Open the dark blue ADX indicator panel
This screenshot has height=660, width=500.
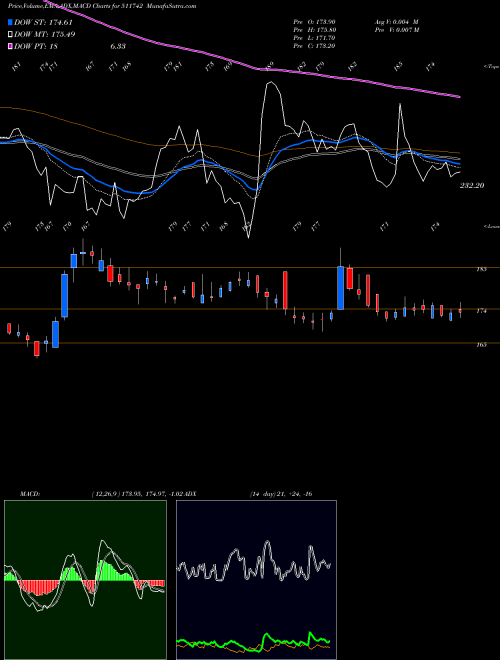click(x=256, y=580)
